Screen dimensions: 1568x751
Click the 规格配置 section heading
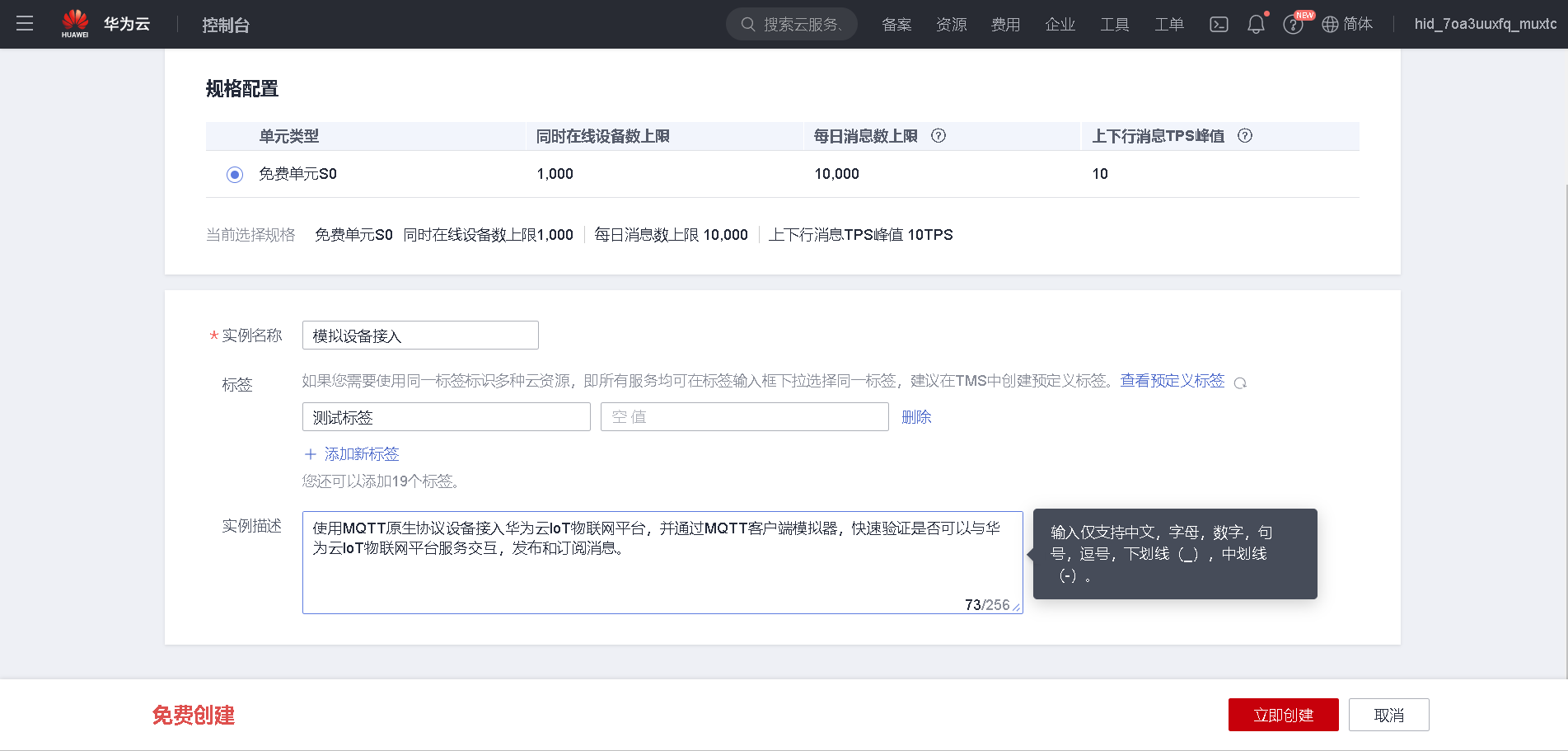(242, 89)
